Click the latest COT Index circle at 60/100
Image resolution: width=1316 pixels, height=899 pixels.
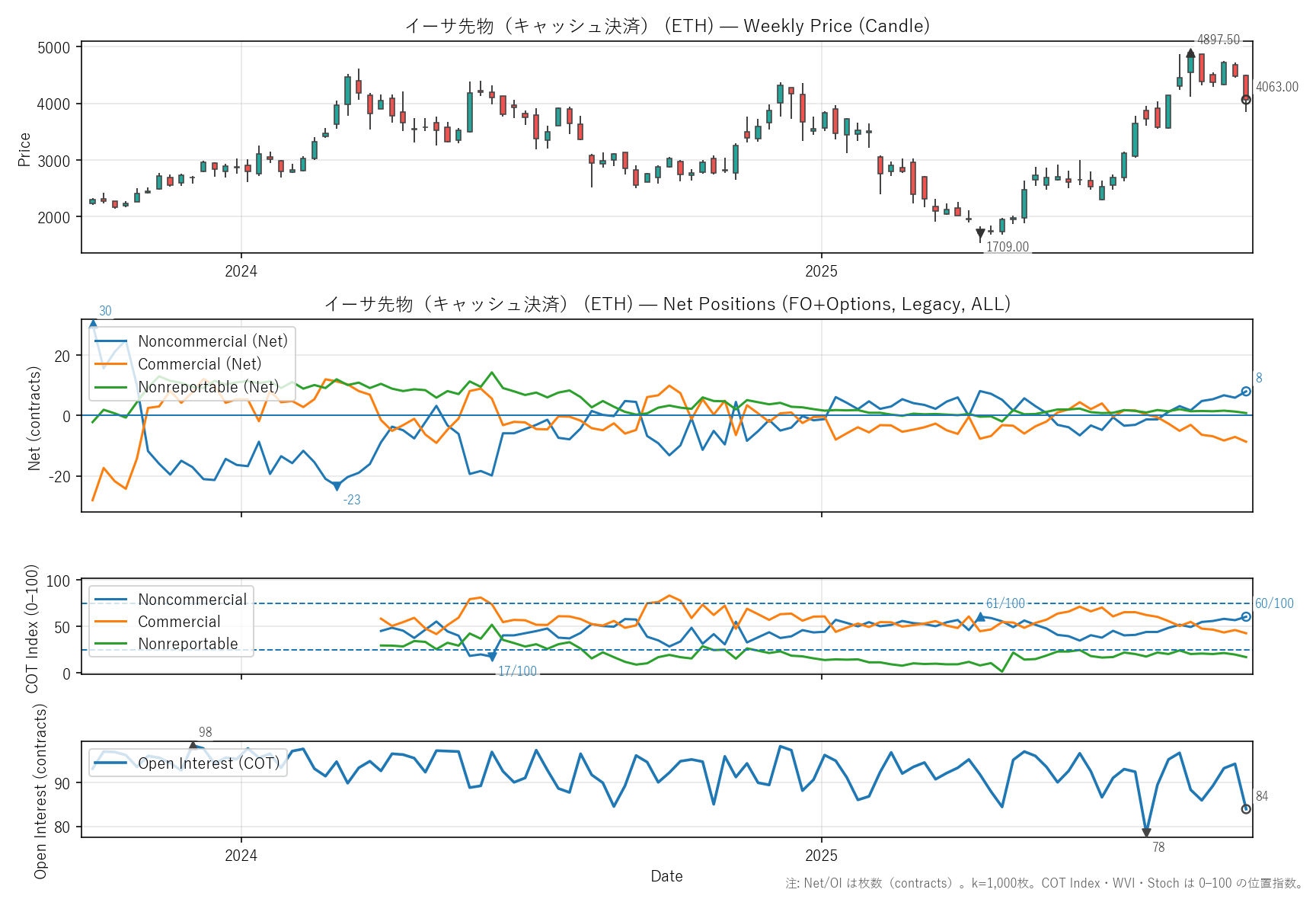[x=1246, y=617]
